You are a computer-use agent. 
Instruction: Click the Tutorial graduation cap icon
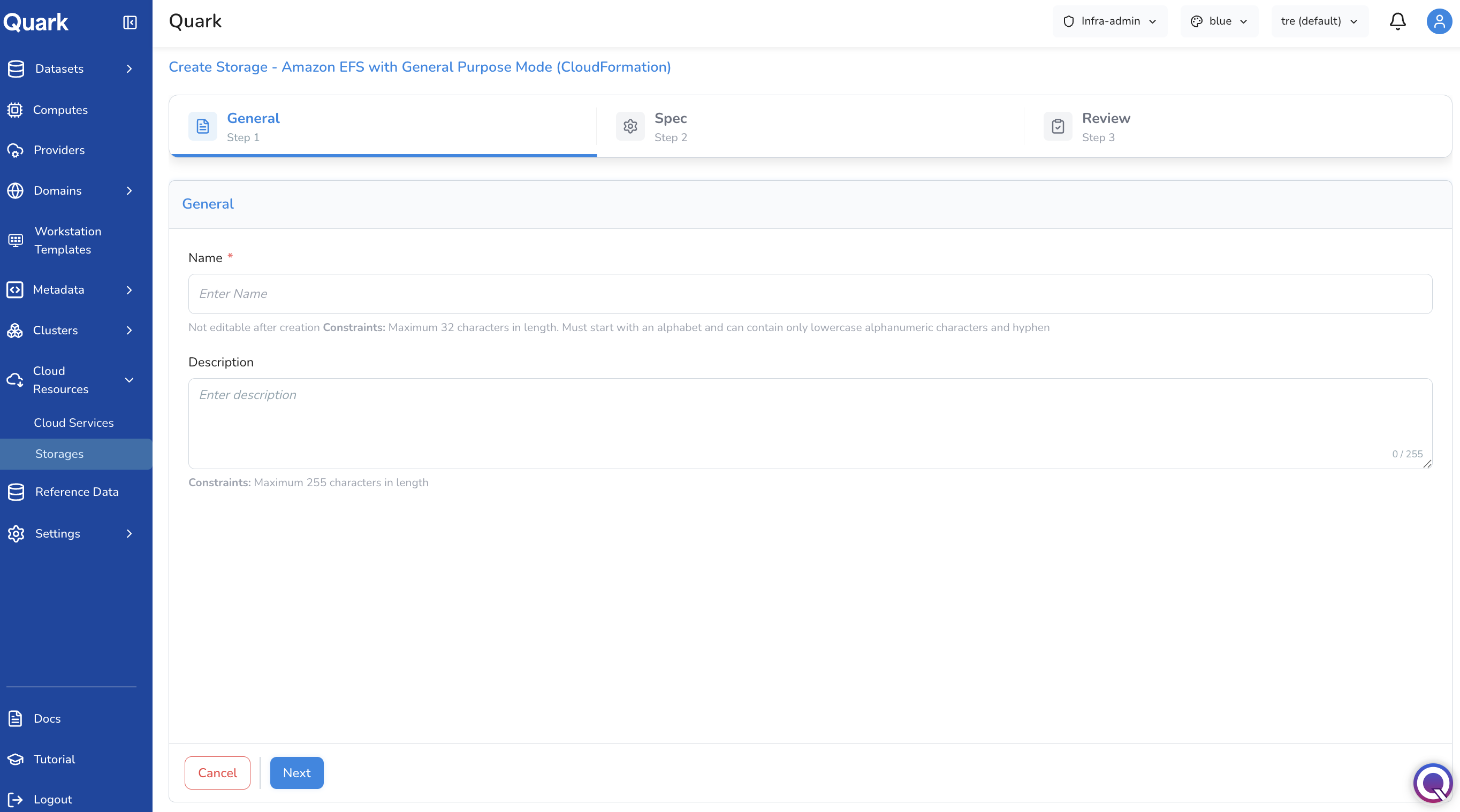(x=16, y=759)
